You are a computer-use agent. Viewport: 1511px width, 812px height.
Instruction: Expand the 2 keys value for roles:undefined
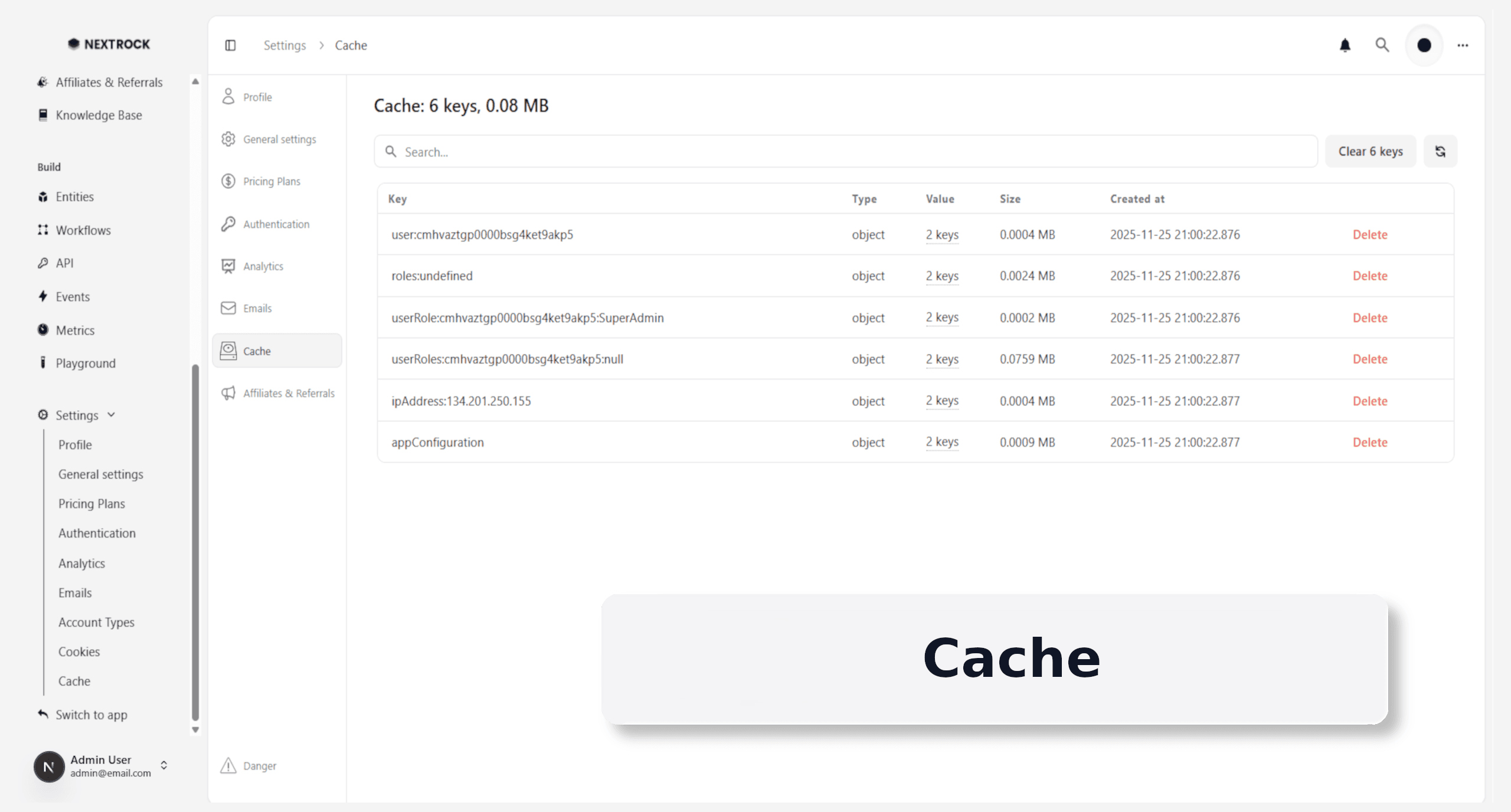[941, 276]
